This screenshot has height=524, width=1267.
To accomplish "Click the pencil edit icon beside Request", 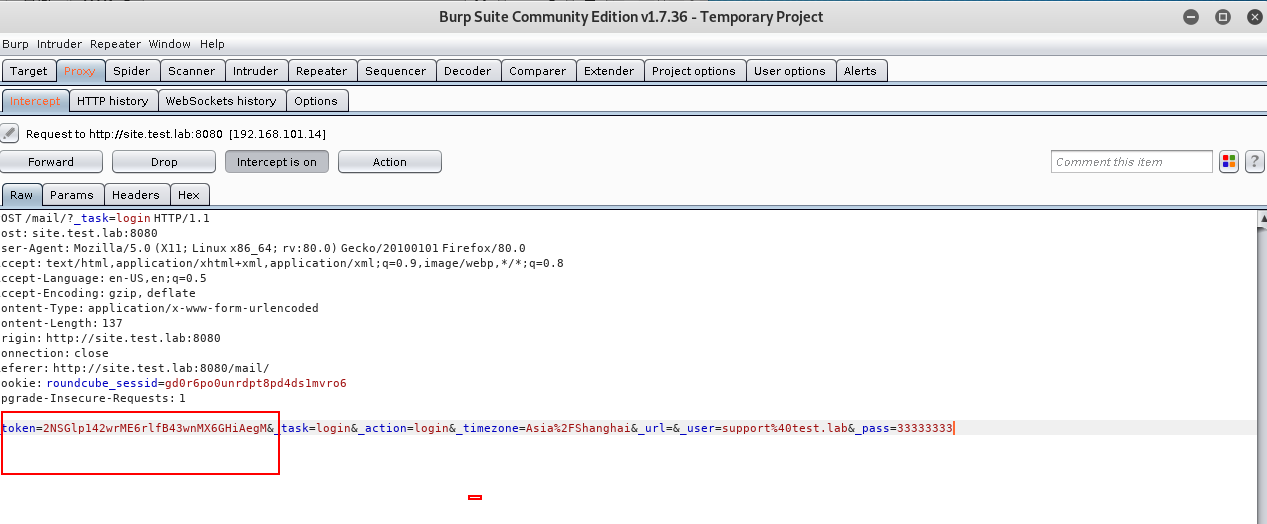I will pos(10,133).
